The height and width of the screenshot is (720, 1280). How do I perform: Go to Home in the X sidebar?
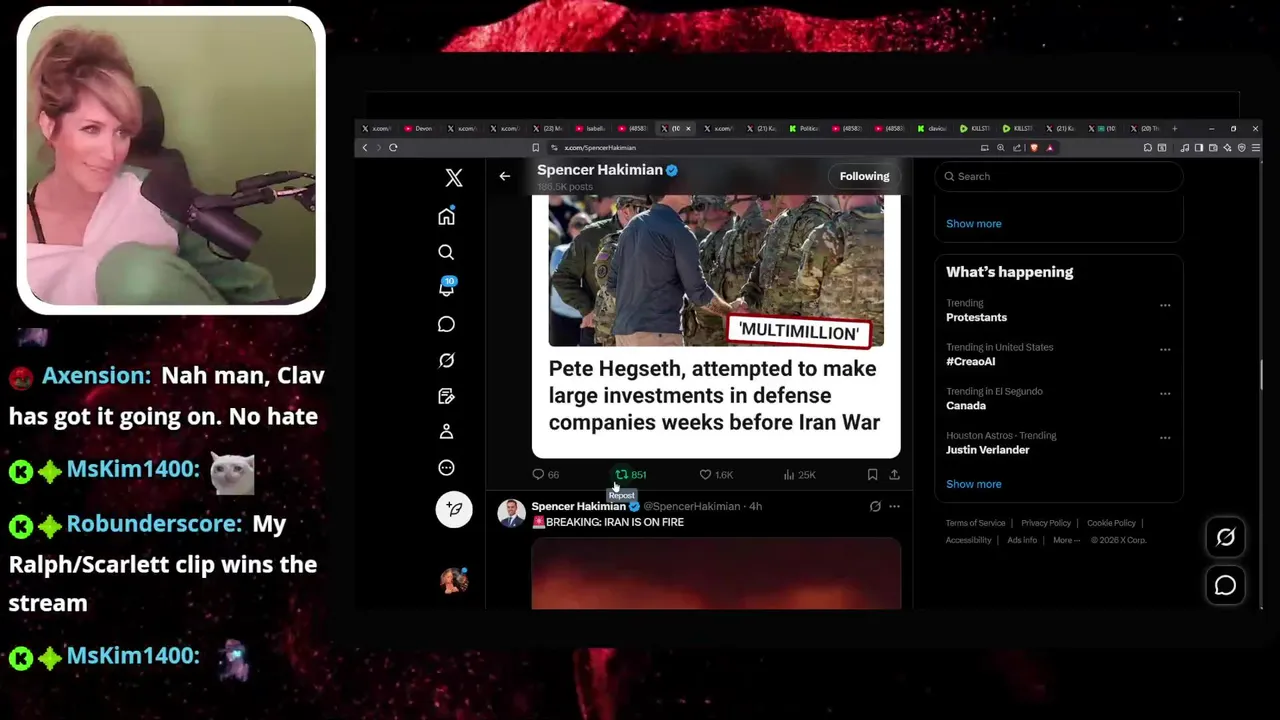(x=446, y=216)
